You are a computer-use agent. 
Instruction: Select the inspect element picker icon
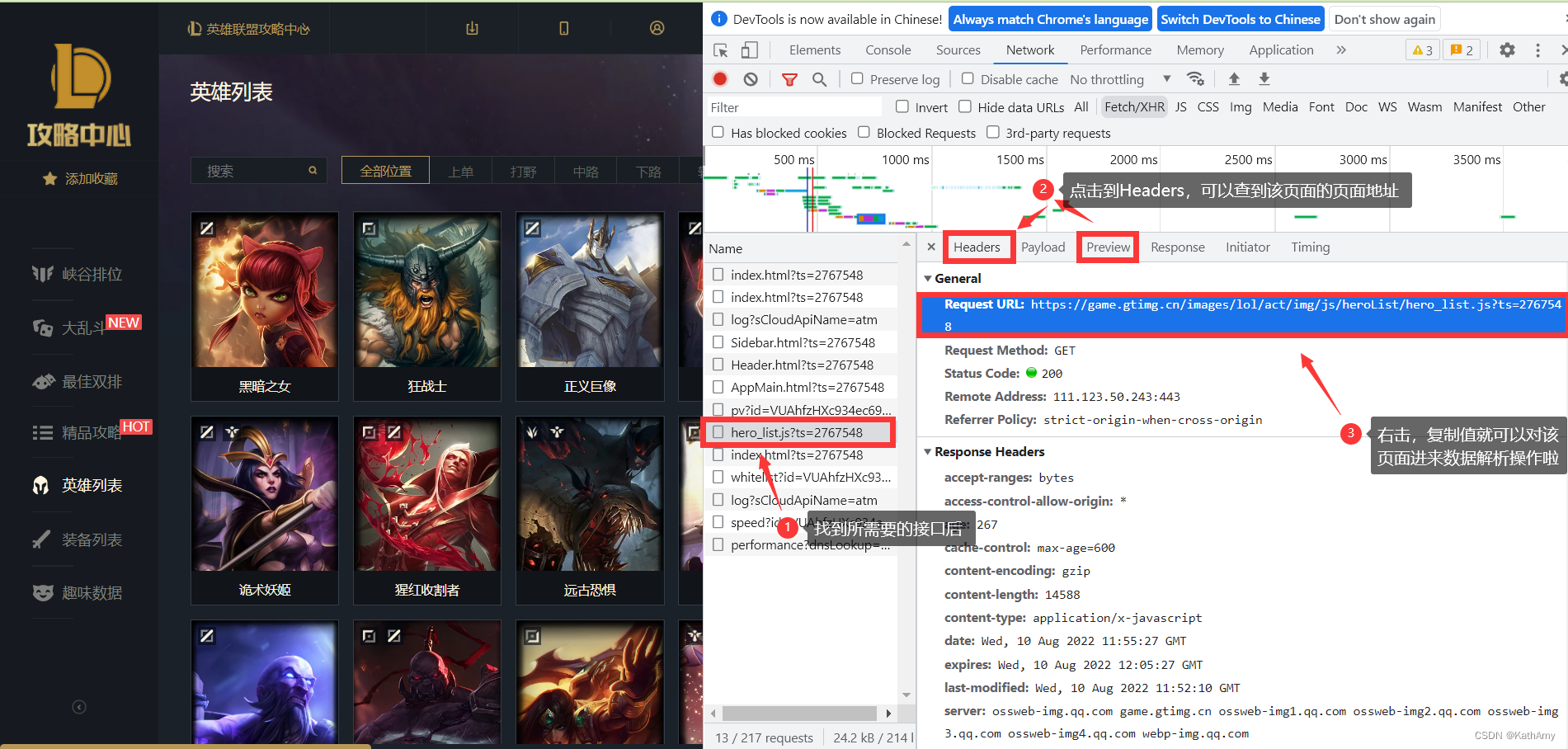[x=720, y=50]
